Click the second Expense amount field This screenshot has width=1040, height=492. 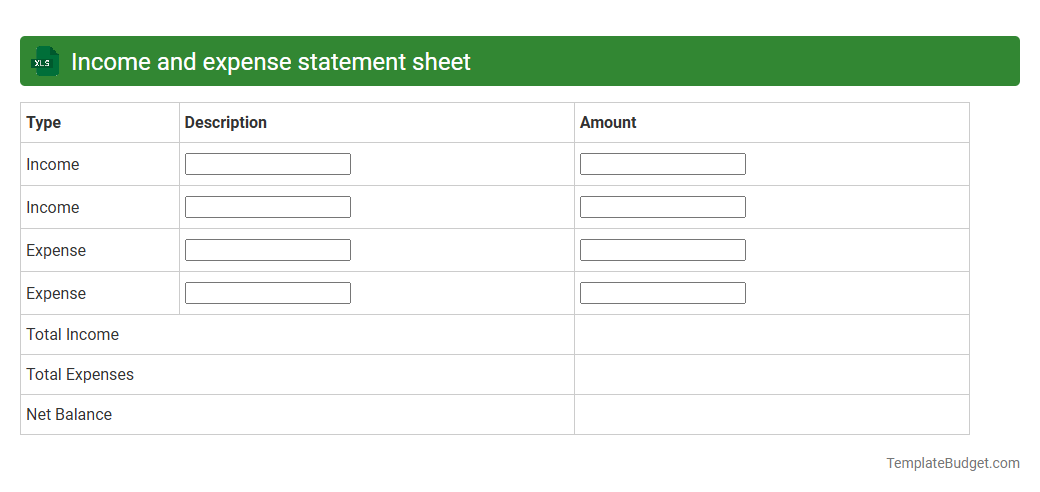pos(663,293)
